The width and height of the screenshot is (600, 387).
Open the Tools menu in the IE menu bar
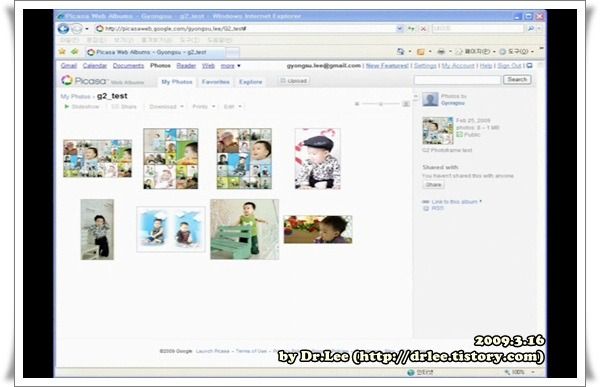click(x=189, y=40)
